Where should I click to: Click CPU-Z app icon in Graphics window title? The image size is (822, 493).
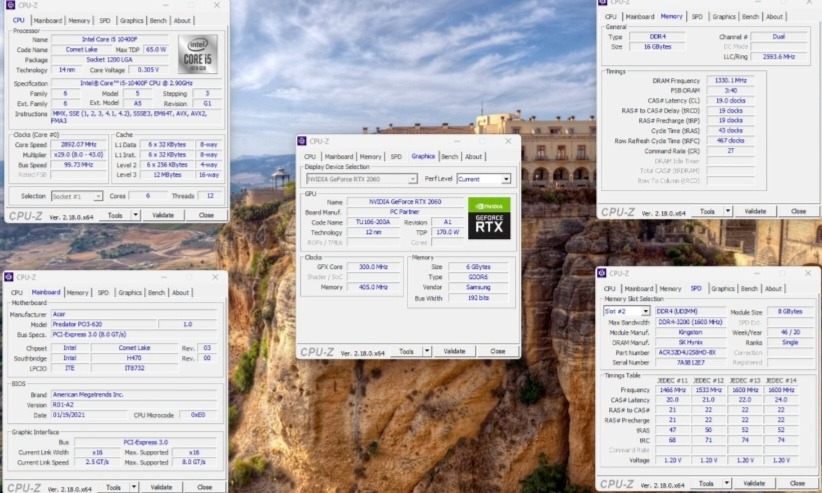point(301,141)
